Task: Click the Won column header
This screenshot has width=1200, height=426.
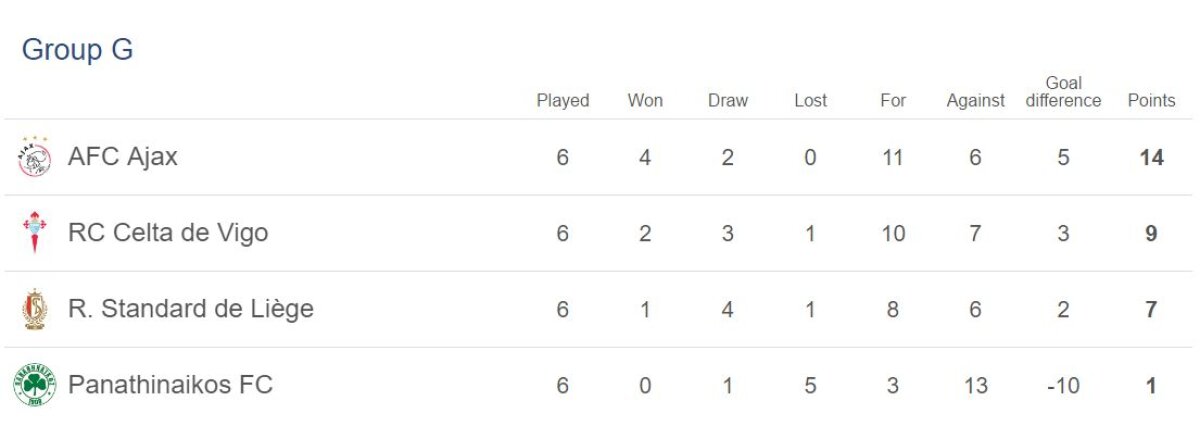Action: click(x=645, y=101)
